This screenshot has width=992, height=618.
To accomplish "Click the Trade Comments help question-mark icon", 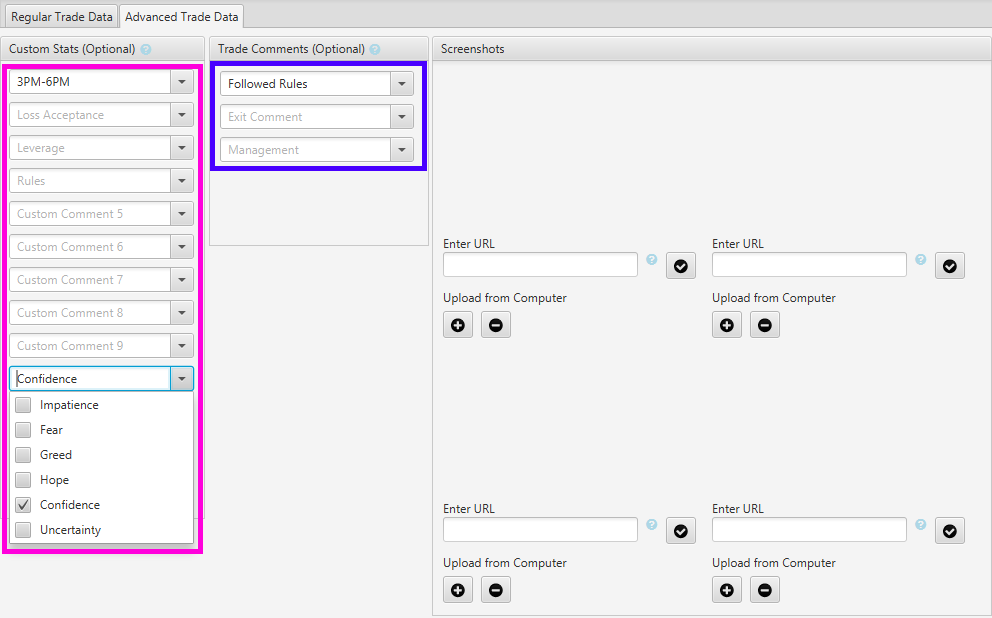I will 375,49.
